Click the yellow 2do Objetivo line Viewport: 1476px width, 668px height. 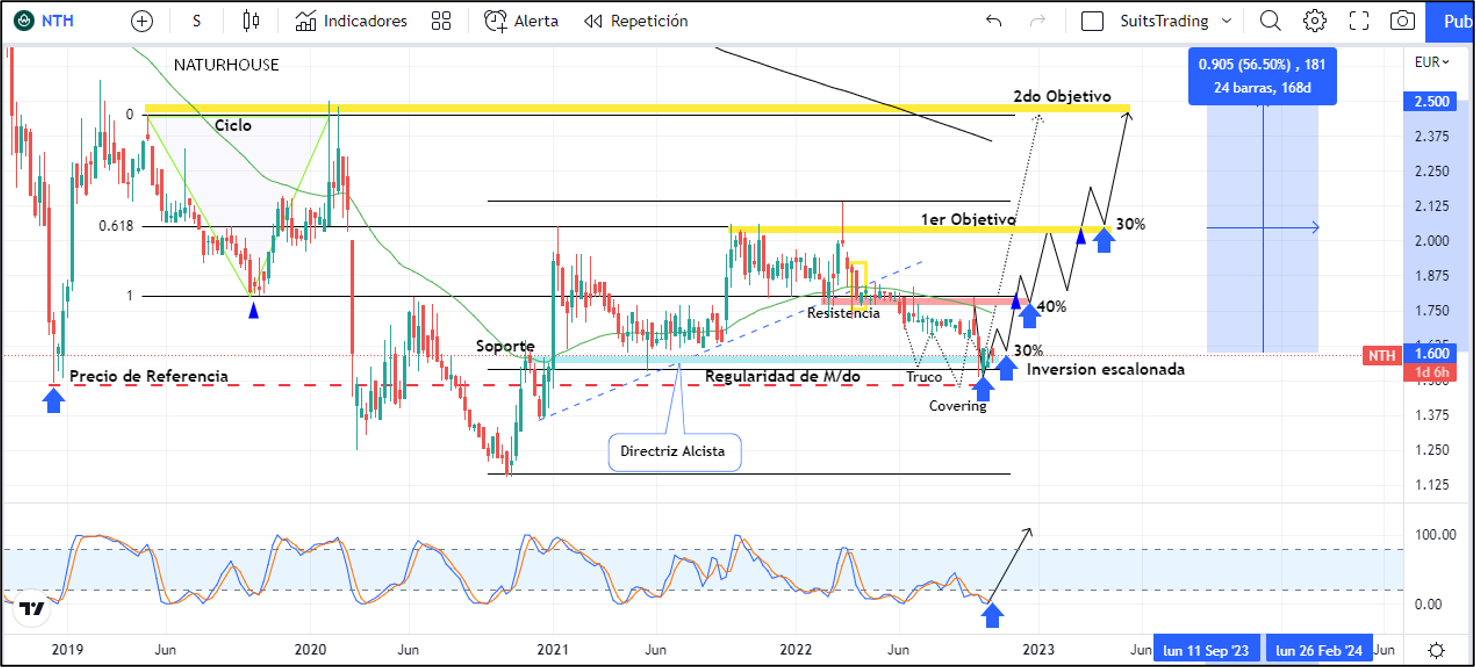coord(600,108)
